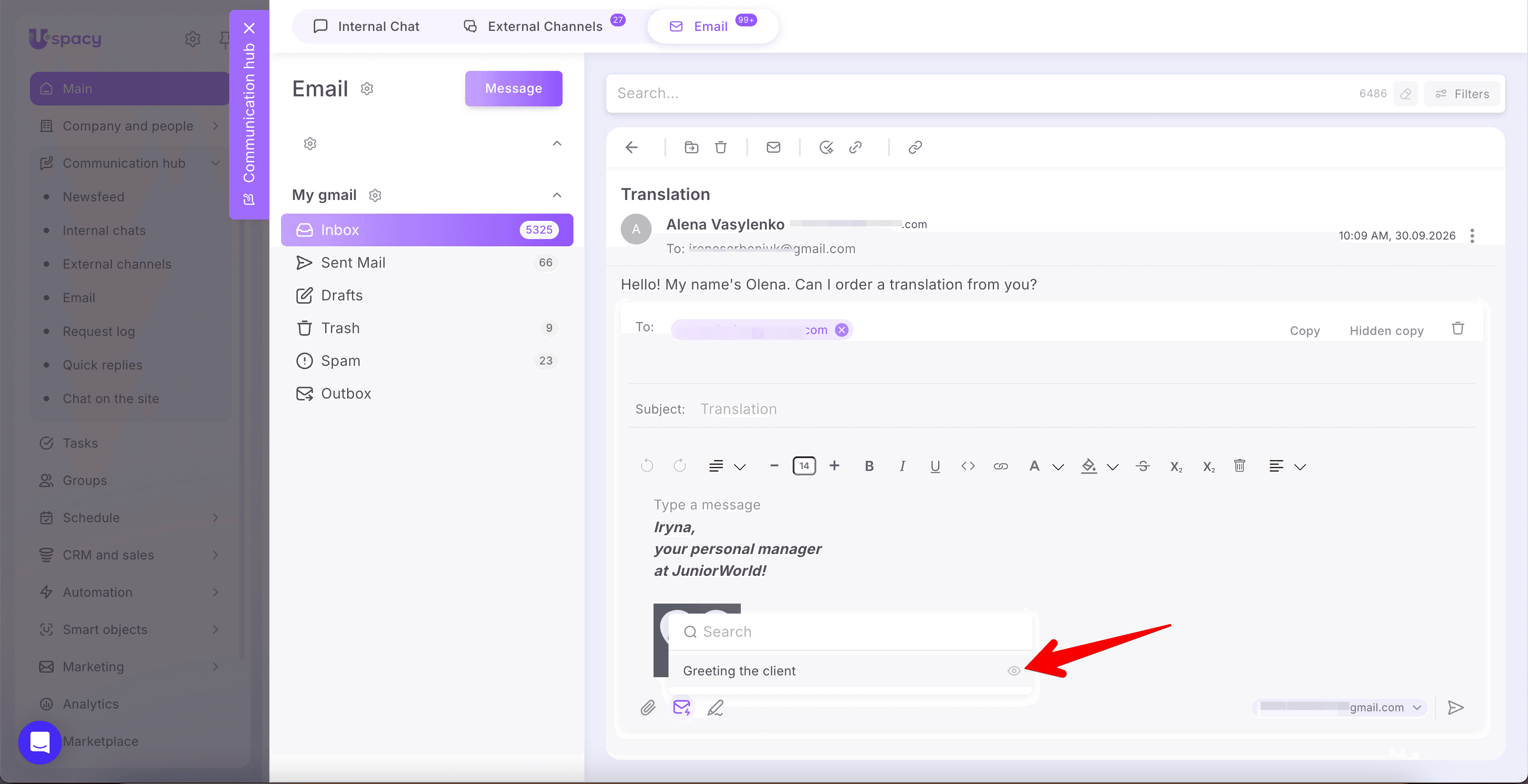This screenshot has height=784, width=1528.
Task: Switch to the Internal Chat tab
Action: pos(367,26)
